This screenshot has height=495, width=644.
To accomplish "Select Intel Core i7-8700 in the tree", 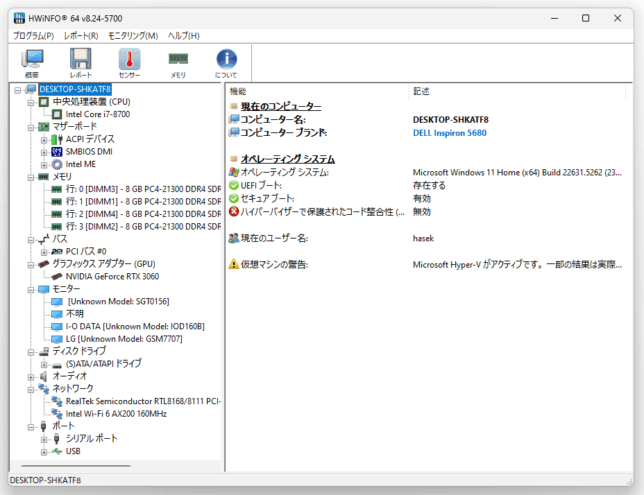I will [x=97, y=114].
